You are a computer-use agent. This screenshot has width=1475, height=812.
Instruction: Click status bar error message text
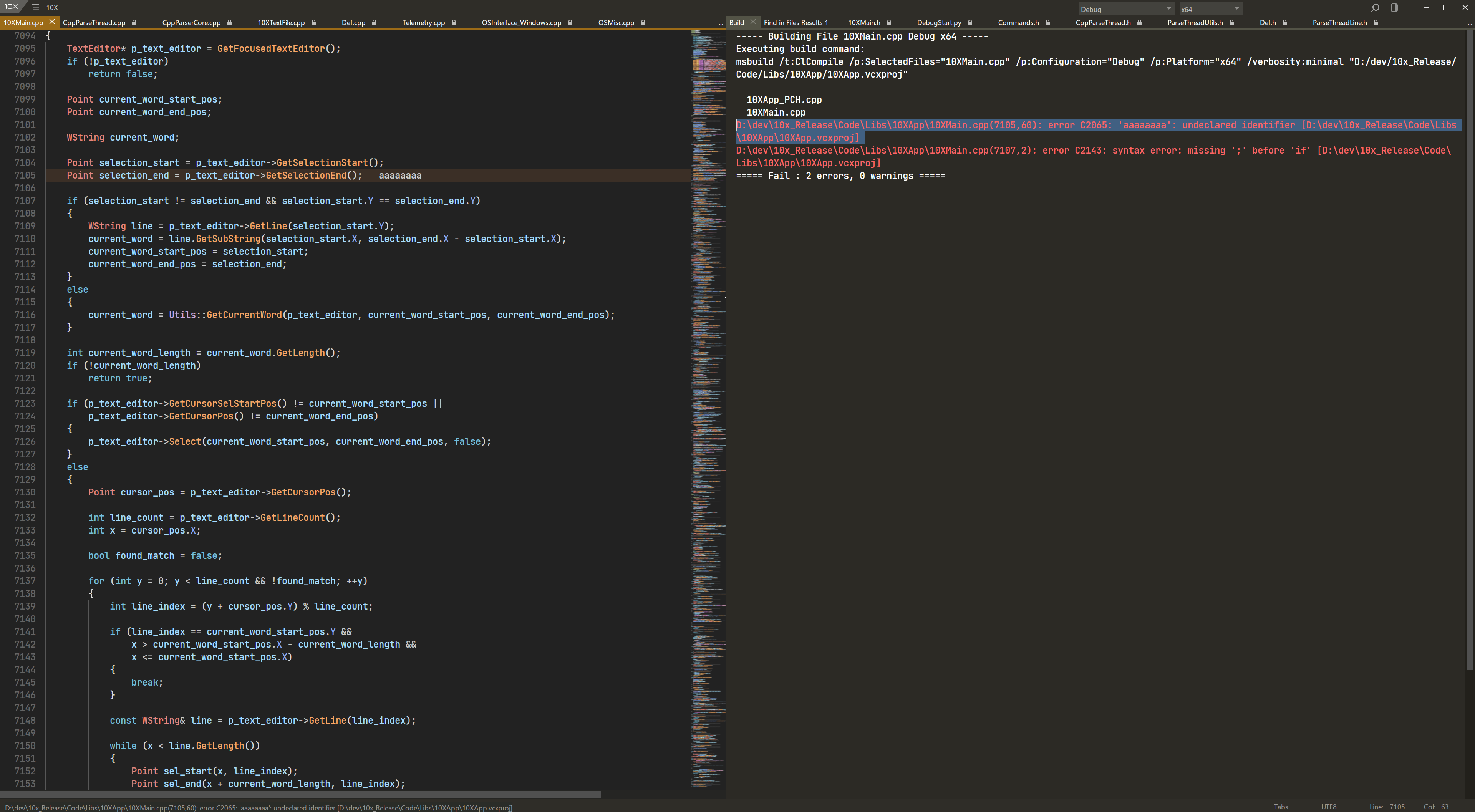tap(258, 807)
